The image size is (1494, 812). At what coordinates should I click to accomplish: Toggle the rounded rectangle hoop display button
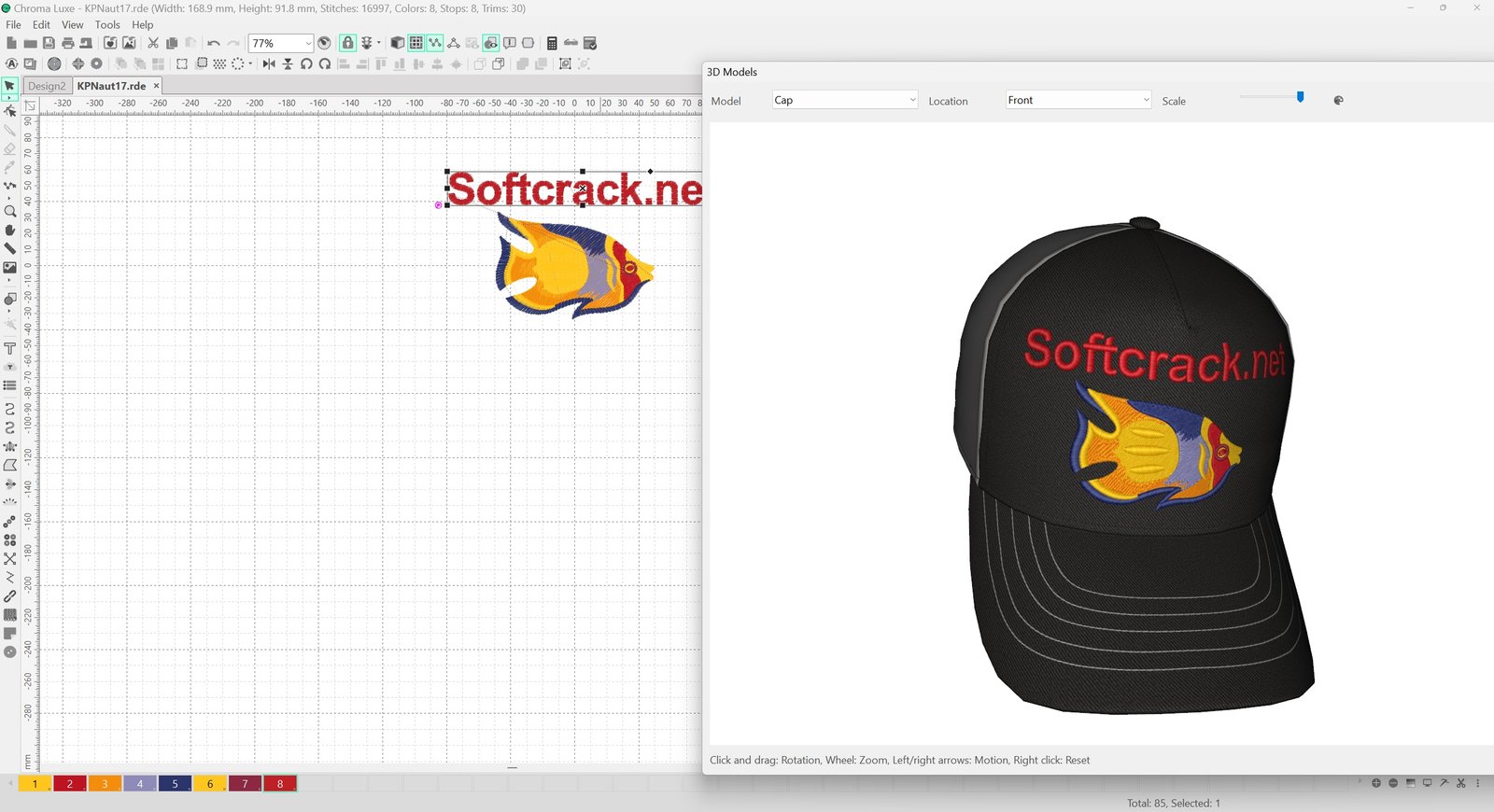[528, 43]
